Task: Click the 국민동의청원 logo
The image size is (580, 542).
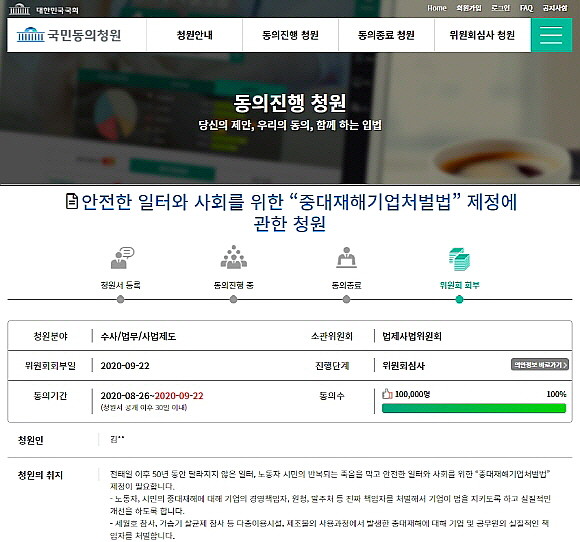Action: tap(69, 35)
